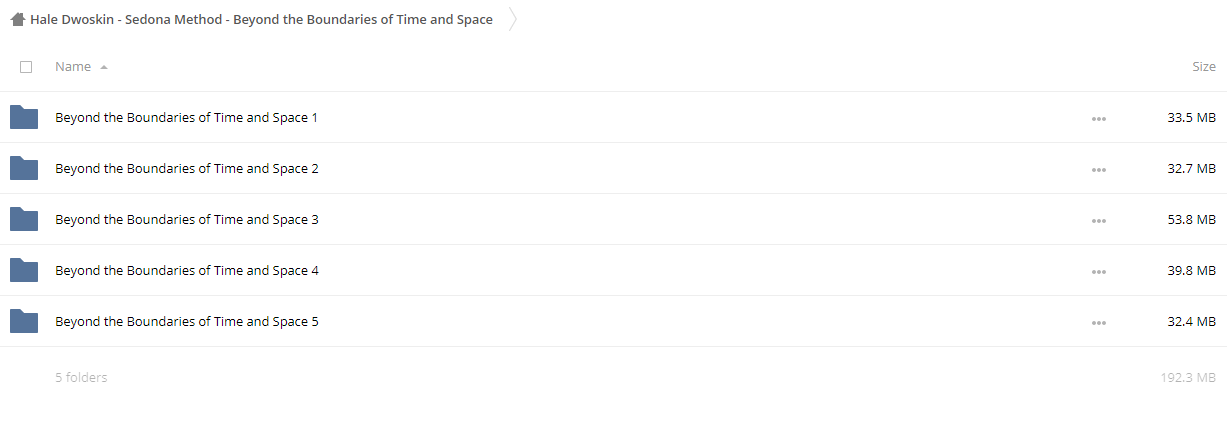Image resolution: width=1227 pixels, height=430 pixels.
Task: Open Beyond the Boundaries of Time and Space 4
Action: click(x=187, y=271)
